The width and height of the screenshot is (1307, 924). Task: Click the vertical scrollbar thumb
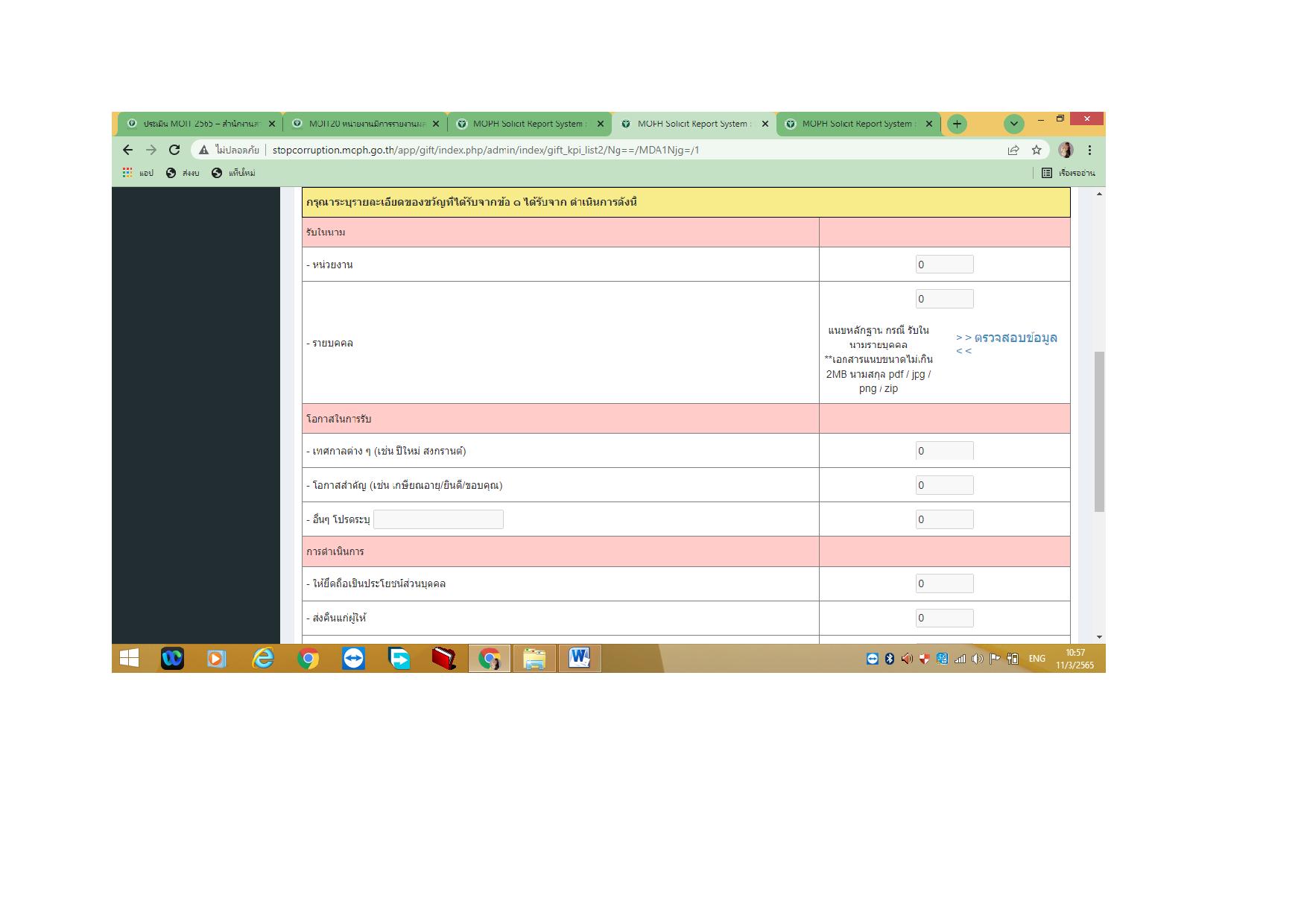pyautogui.click(x=1099, y=431)
